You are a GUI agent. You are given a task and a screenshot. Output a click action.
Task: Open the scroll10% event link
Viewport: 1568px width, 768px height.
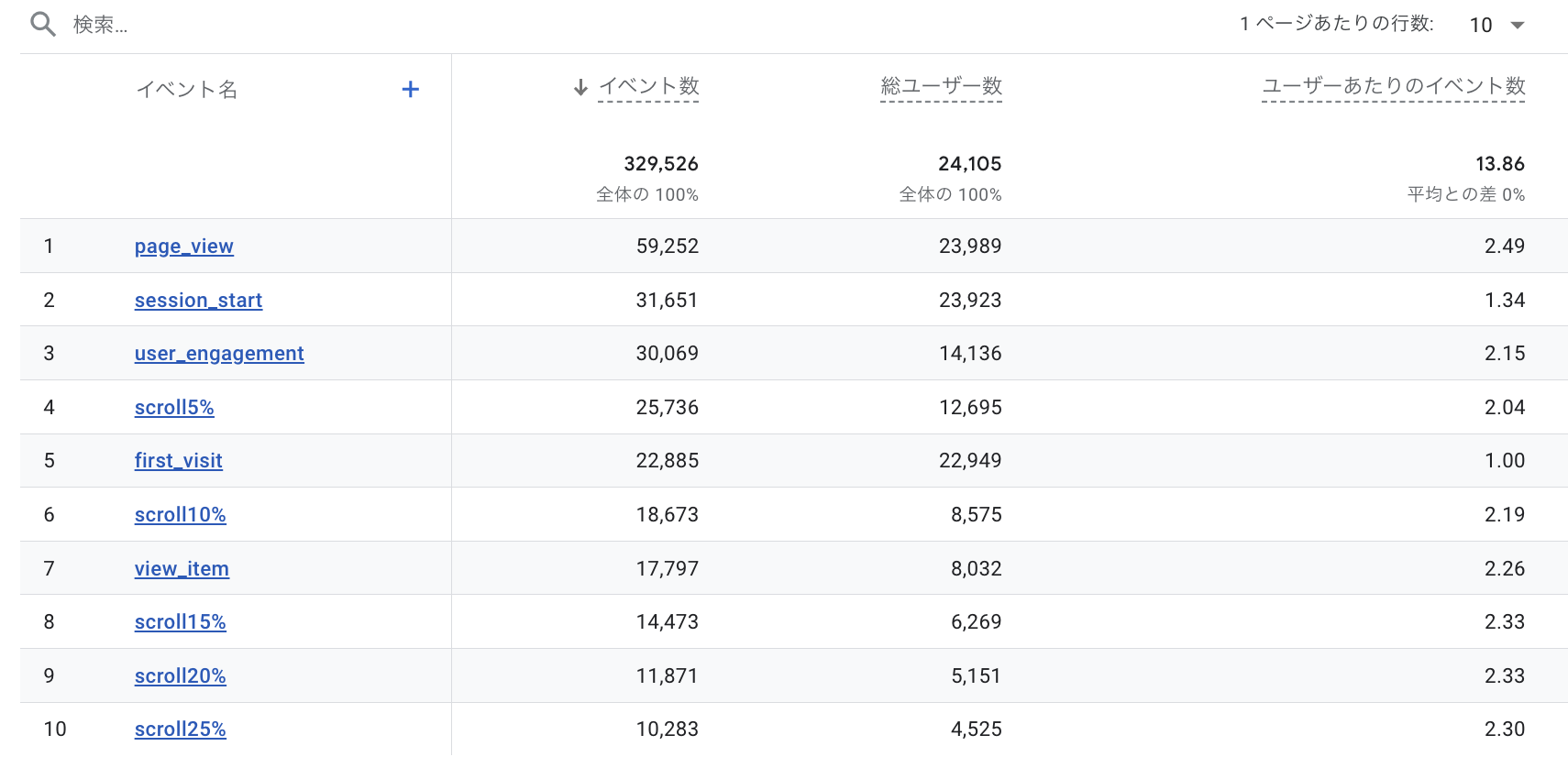click(x=180, y=515)
